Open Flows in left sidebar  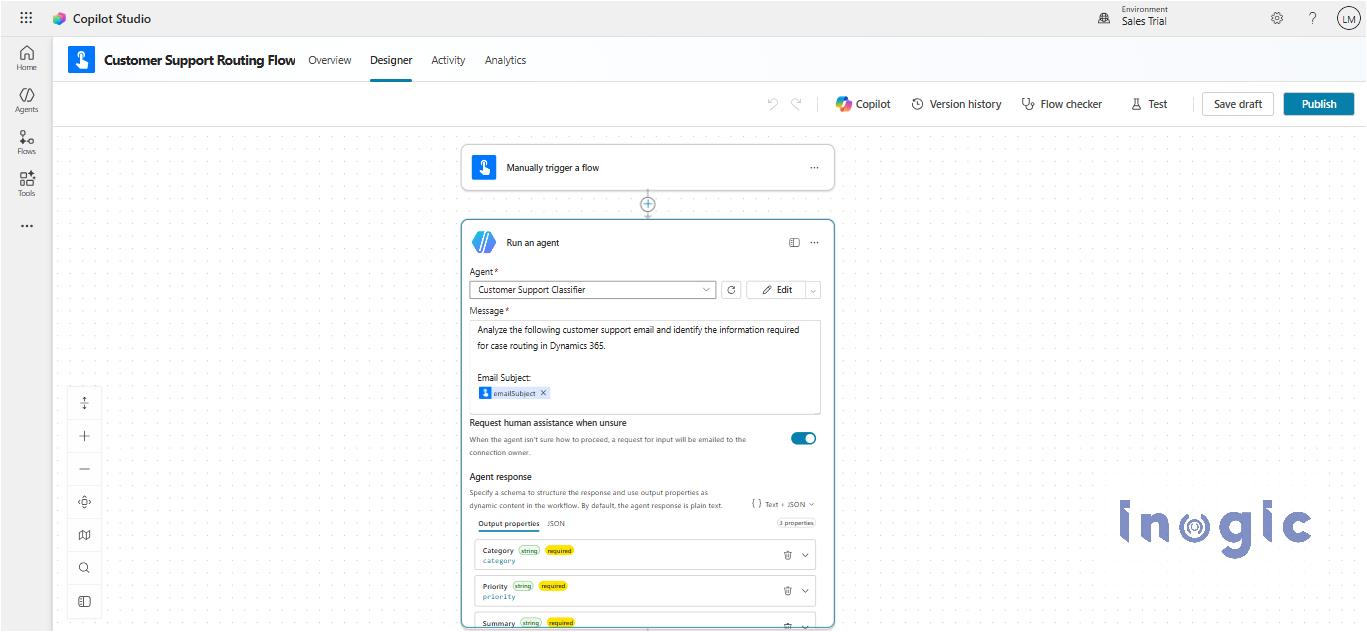pos(26,142)
